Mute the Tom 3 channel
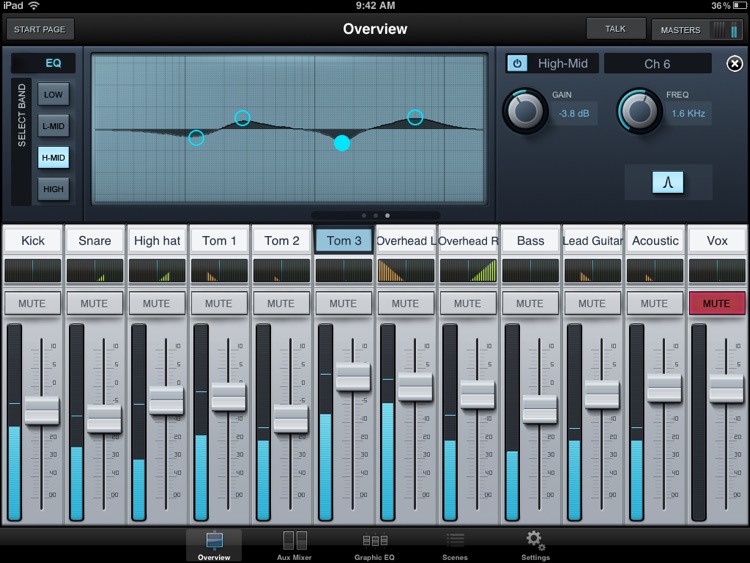The height and width of the screenshot is (563, 750). coord(343,303)
